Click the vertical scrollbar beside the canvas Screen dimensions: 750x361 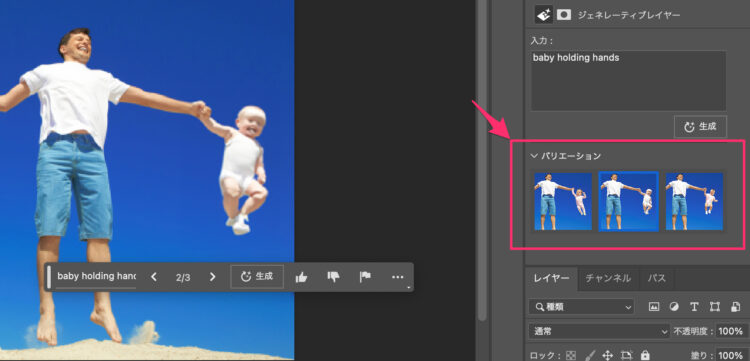[x=482, y=160]
